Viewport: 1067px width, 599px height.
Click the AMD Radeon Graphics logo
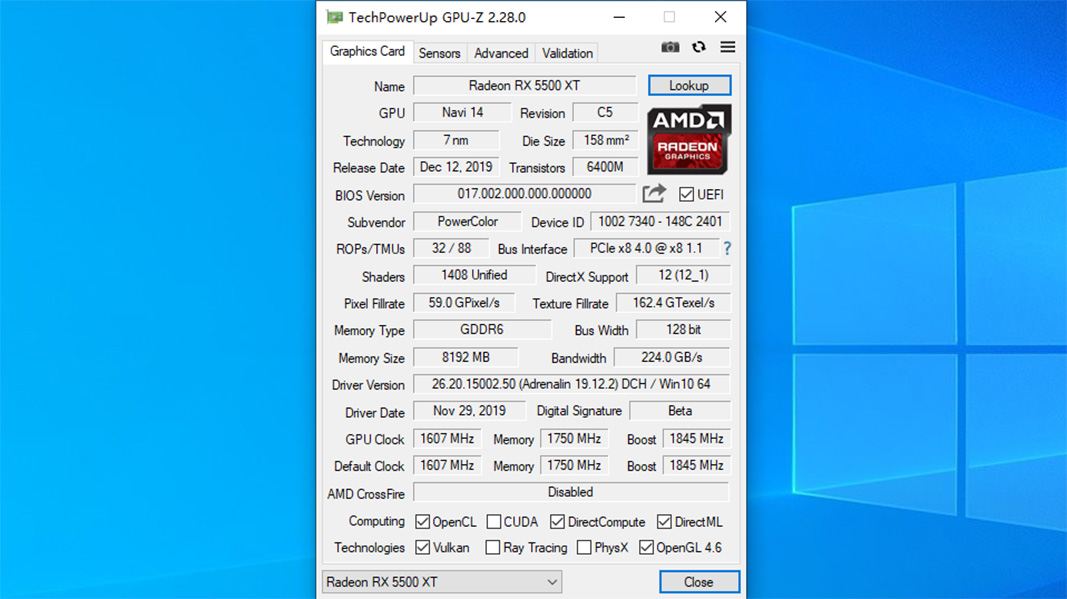(x=689, y=140)
